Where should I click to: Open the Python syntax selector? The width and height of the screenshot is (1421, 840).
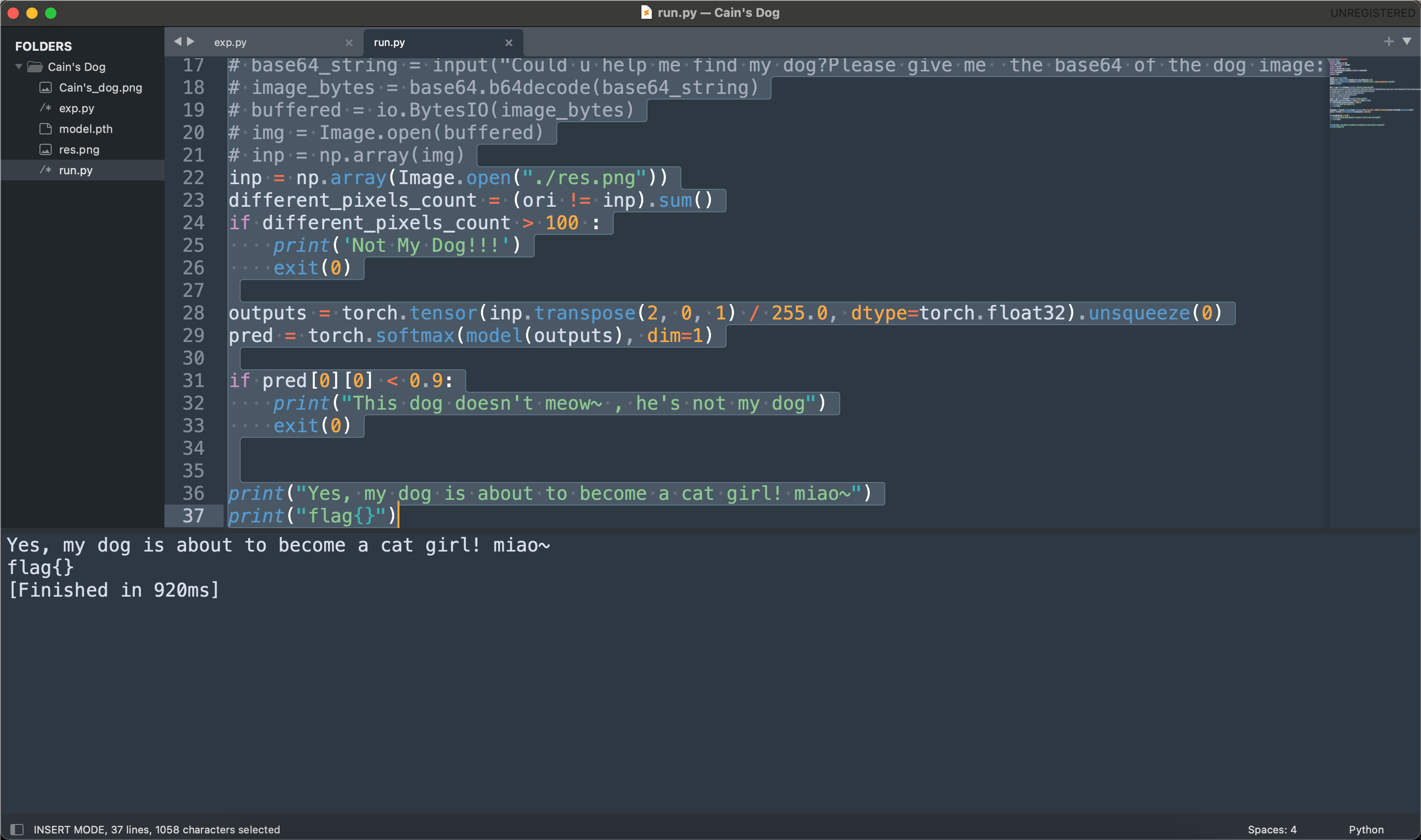(1366, 830)
